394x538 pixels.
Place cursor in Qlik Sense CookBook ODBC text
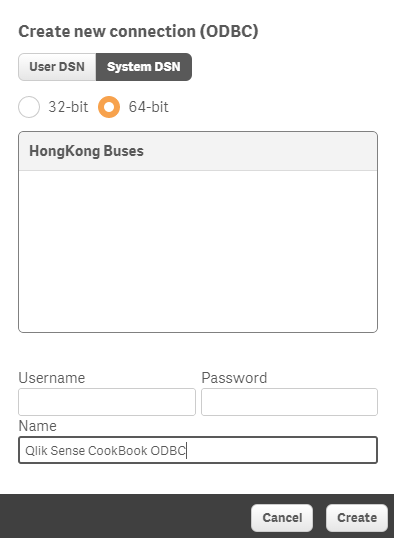click(105, 451)
